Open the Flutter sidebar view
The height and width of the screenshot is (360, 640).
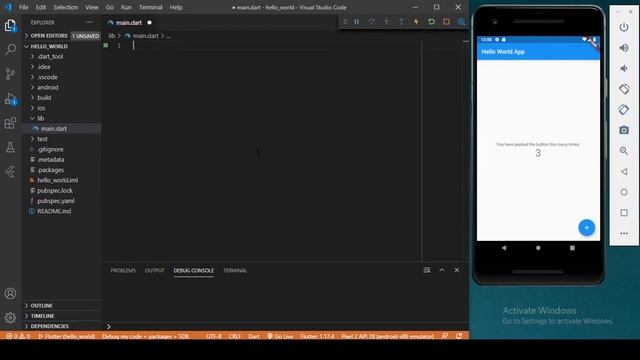click(10, 171)
